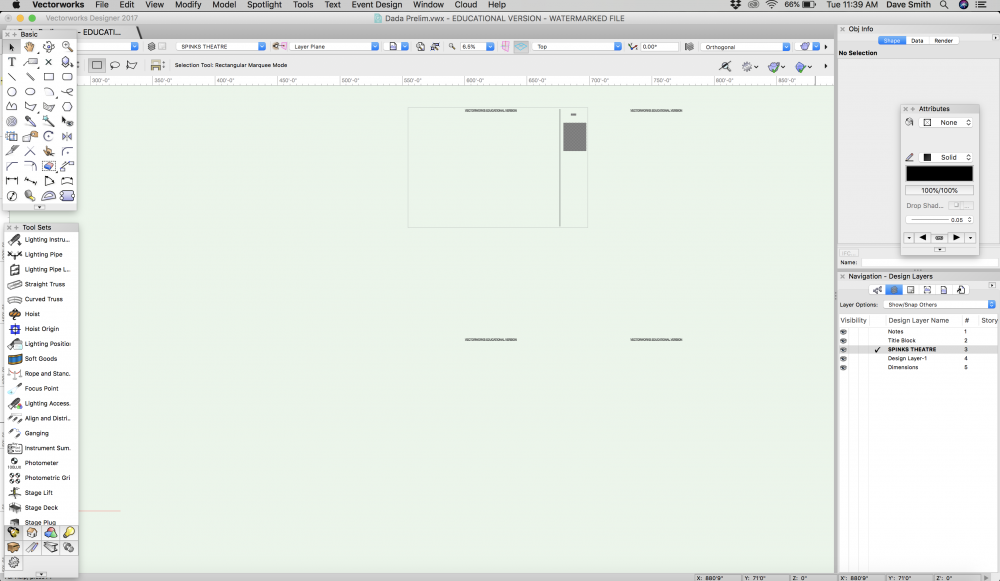This screenshot has width=1000, height=581.
Task: Click the black fill color swatch in Attributes
Action: coord(938,172)
